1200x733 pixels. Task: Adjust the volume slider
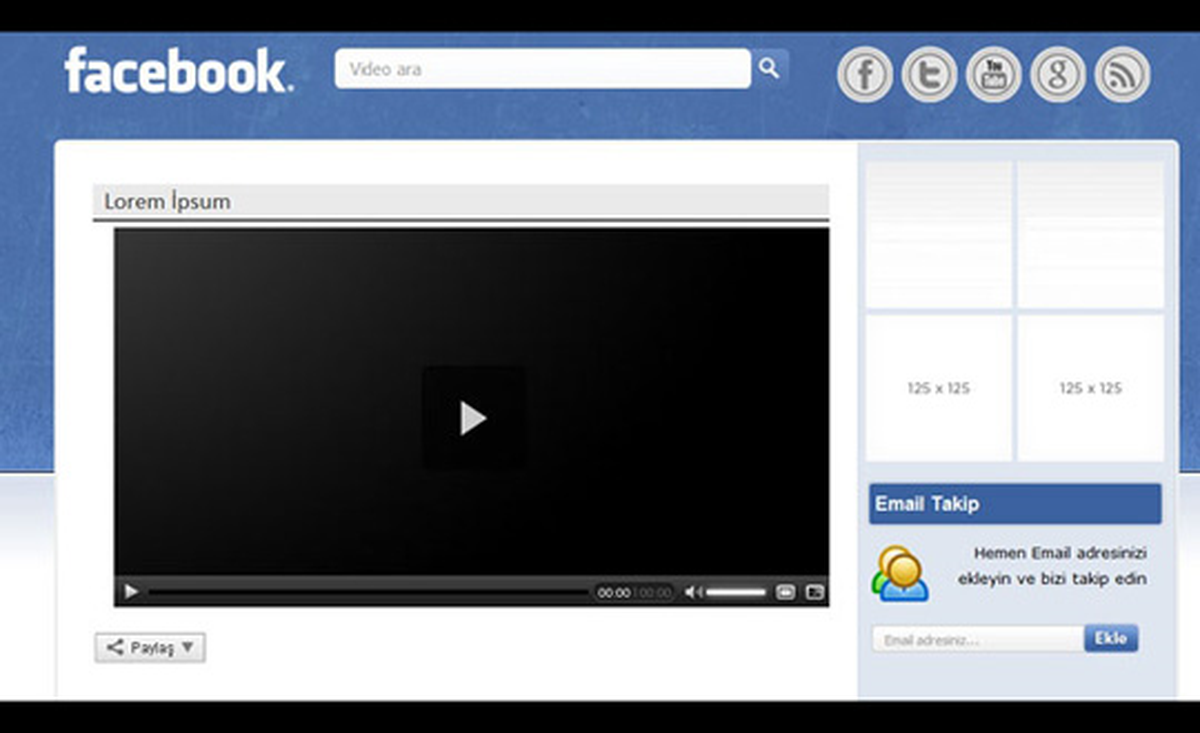click(x=736, y=593)
